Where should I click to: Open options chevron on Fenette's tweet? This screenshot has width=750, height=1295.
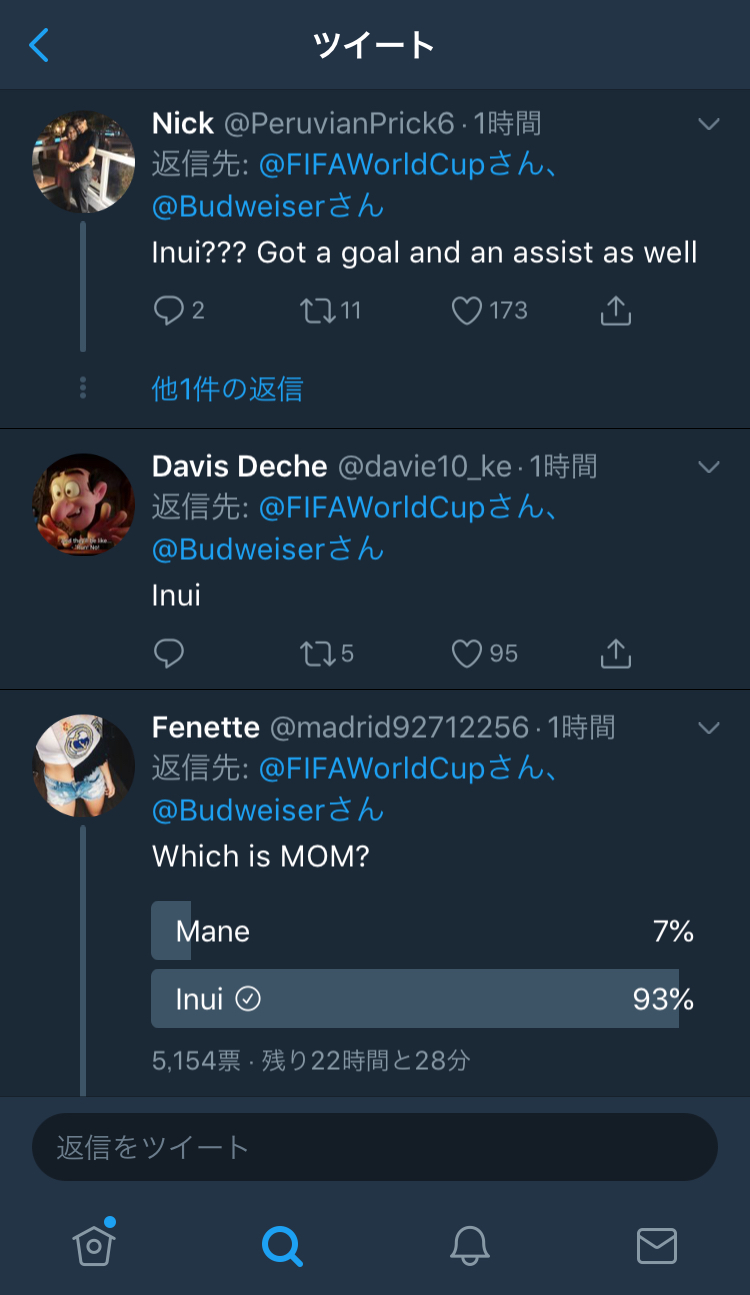tap(708, 728)
